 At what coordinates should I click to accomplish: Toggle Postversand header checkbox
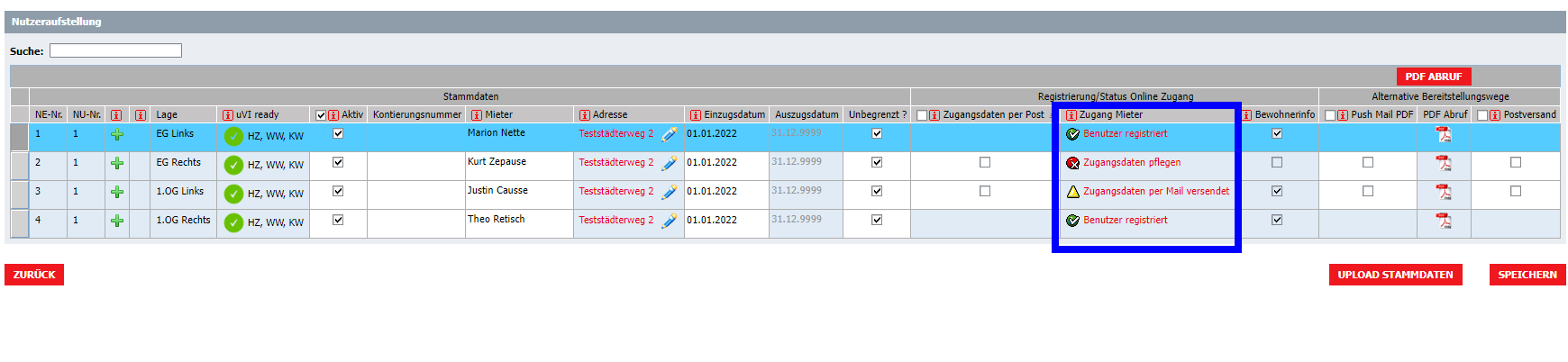coord(1482,115)
